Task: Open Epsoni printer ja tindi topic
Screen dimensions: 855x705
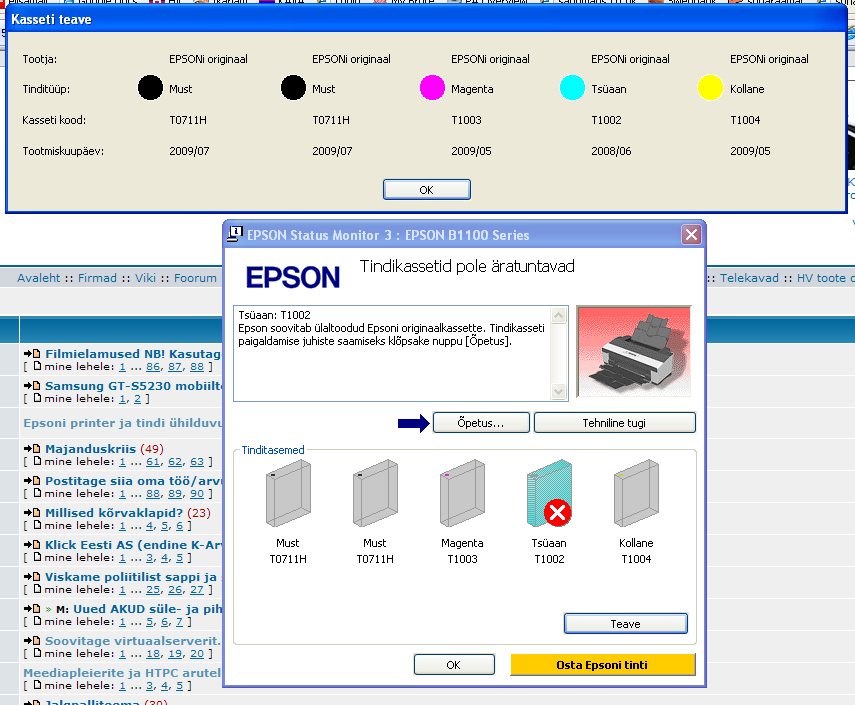Action: 123,423
